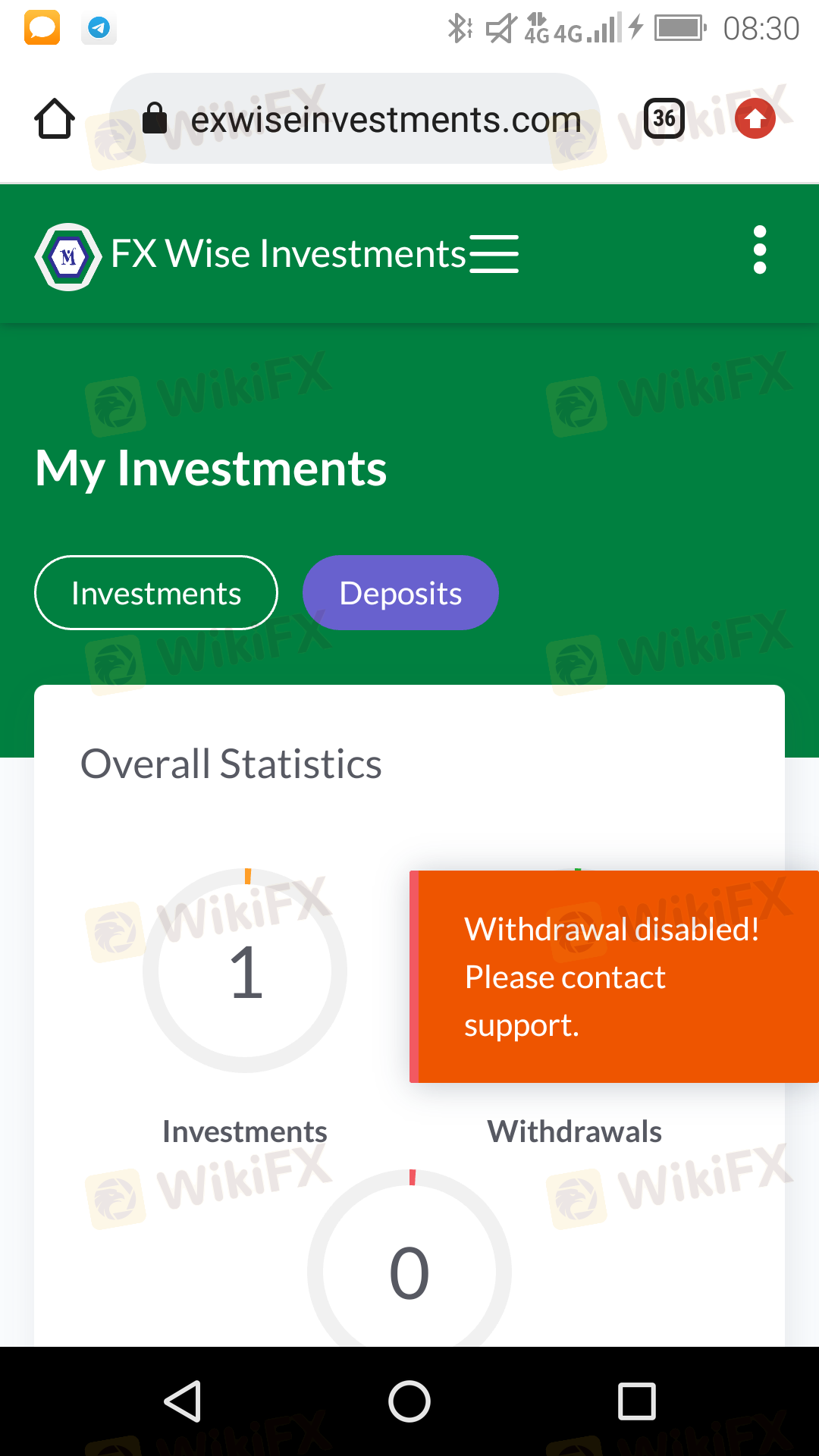Tap the red upload arrow icon
Image resolution: width=819 pixels, height=1456 pixels.
[x=755, y=118]
